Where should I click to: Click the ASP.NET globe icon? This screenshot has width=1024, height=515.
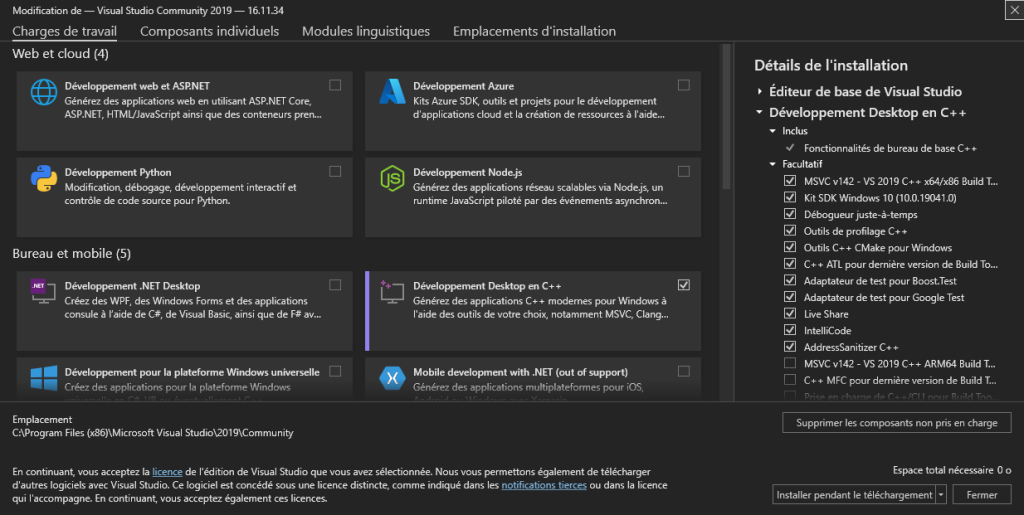(44, 92)
